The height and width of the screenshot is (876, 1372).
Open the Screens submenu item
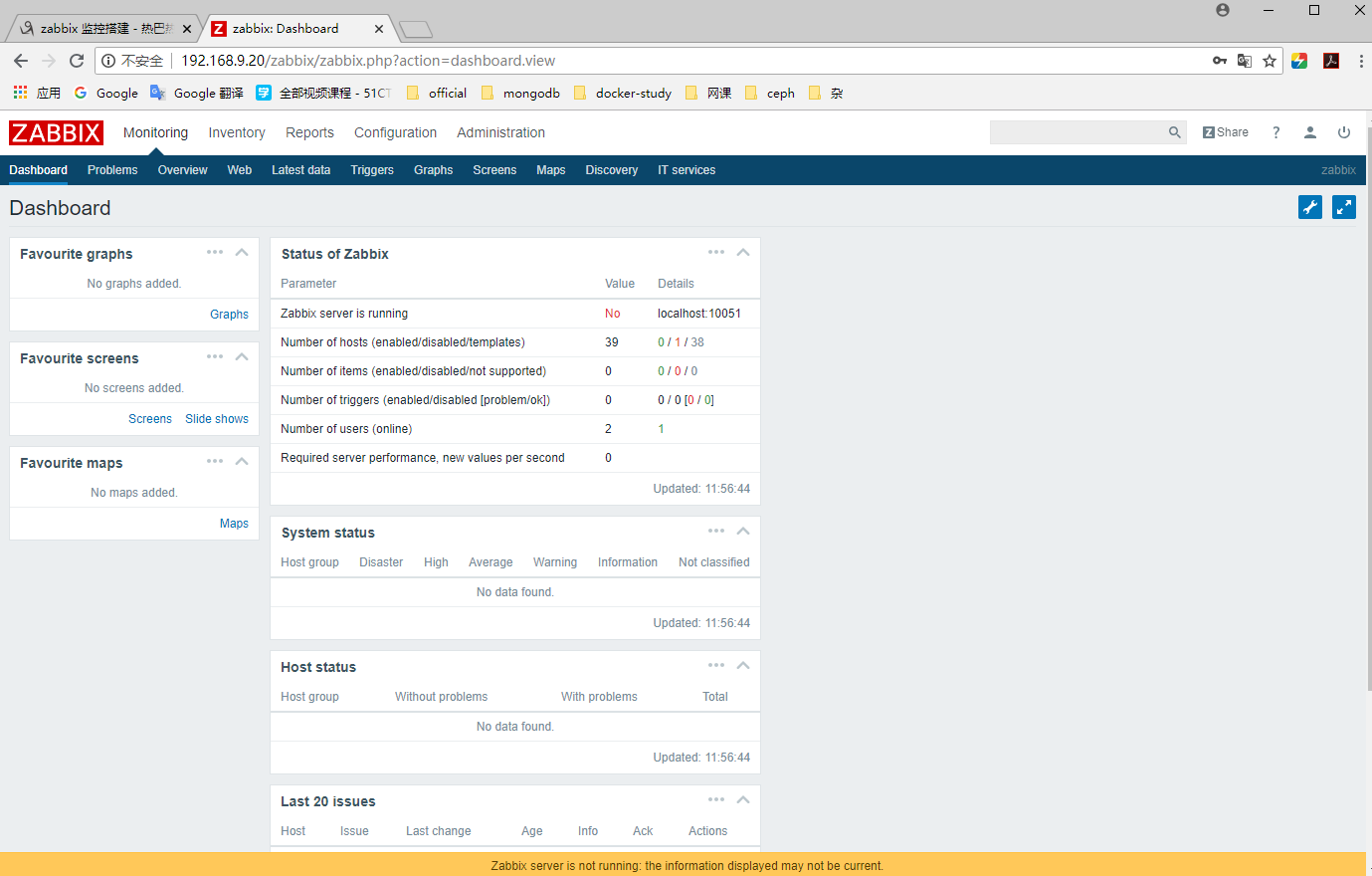point(494,170)
